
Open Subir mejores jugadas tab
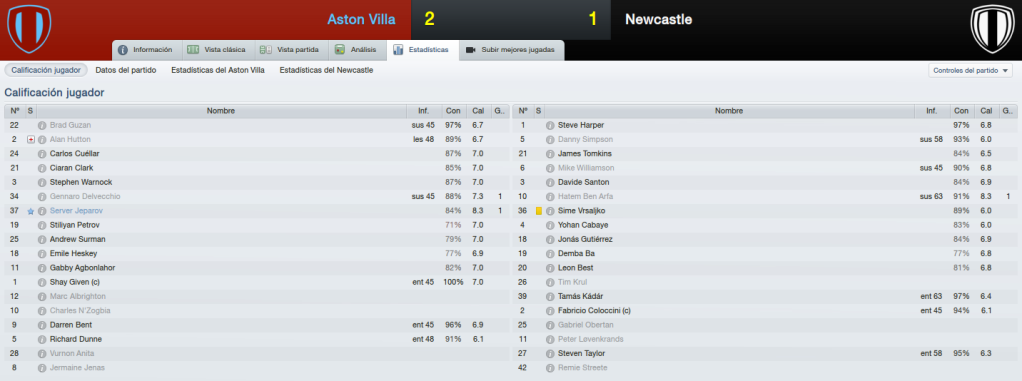tap(512, 50)
